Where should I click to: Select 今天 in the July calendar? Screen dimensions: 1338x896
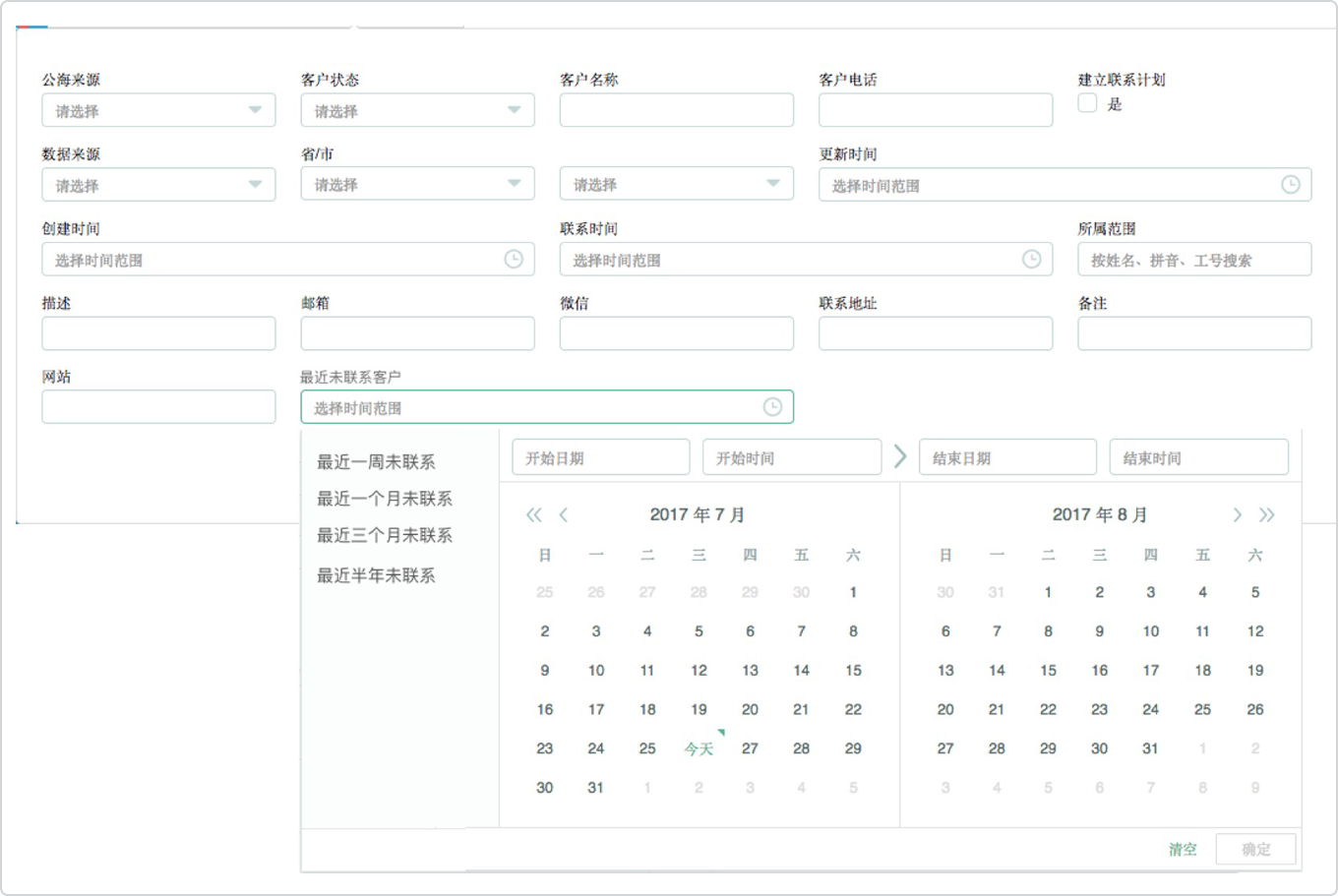pyautogui.click(x=699, y=748)
